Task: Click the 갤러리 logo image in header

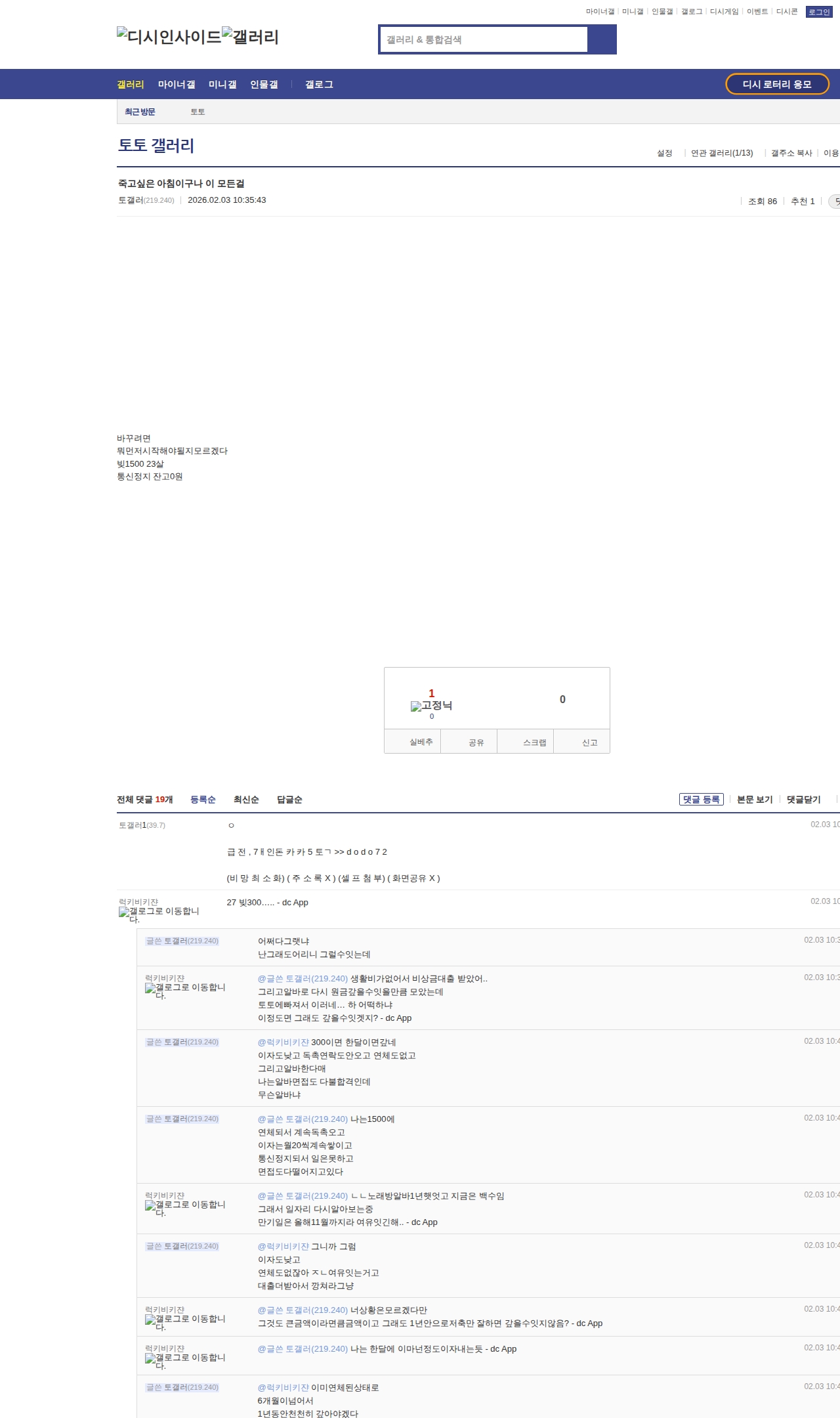Action: click(x=250, y=37)
